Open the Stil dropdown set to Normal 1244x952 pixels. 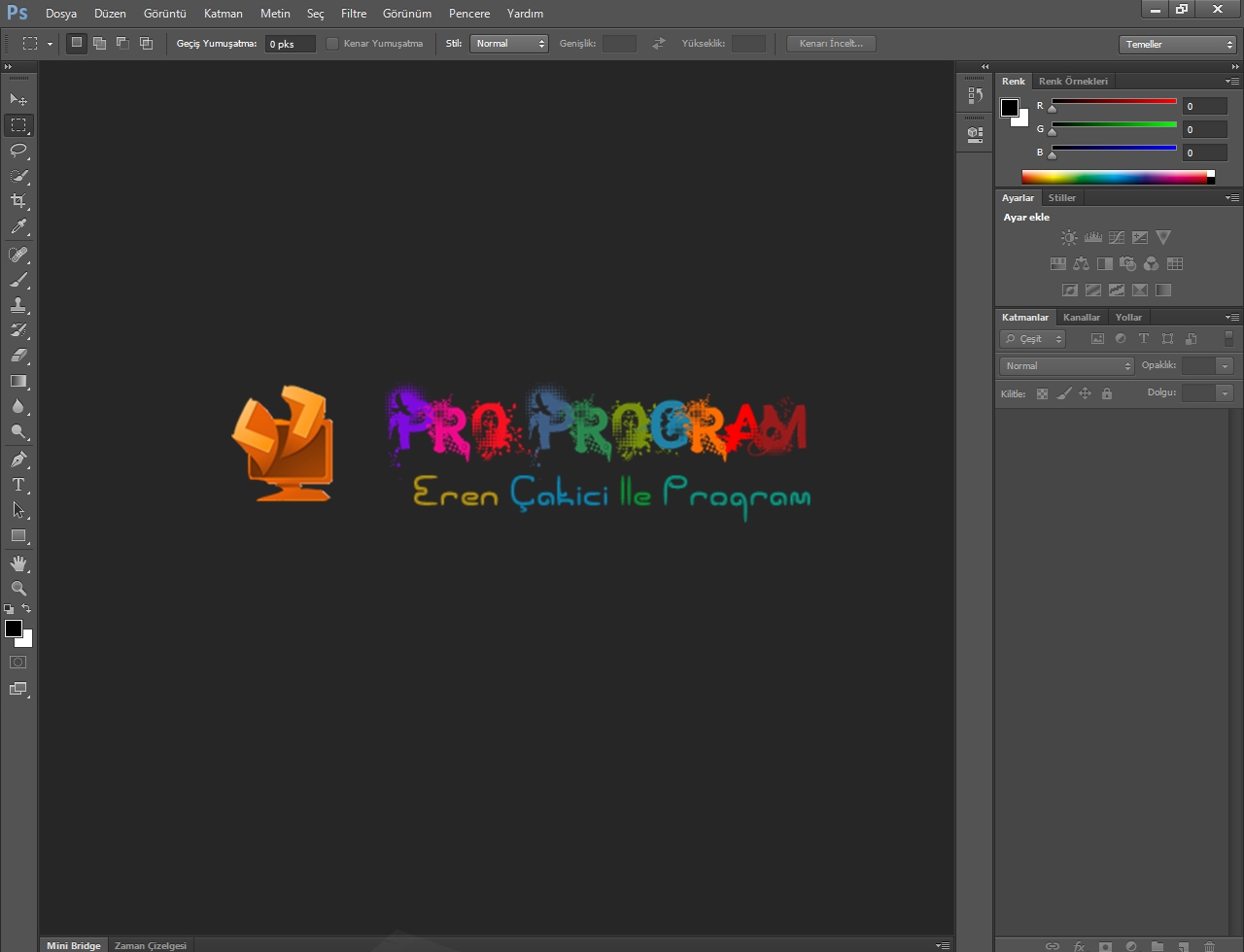pos(509,44)
